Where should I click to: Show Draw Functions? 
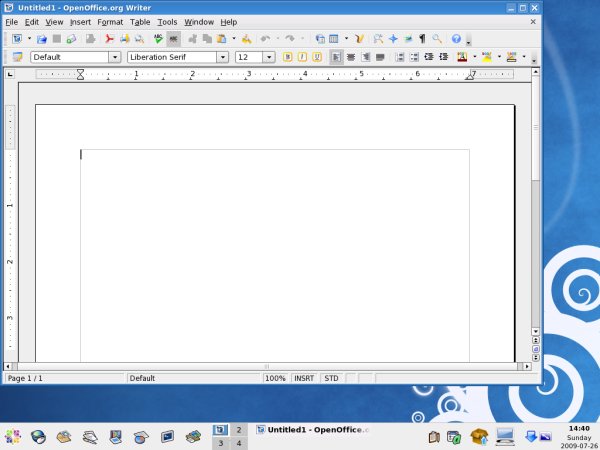(x=359, y=39)
